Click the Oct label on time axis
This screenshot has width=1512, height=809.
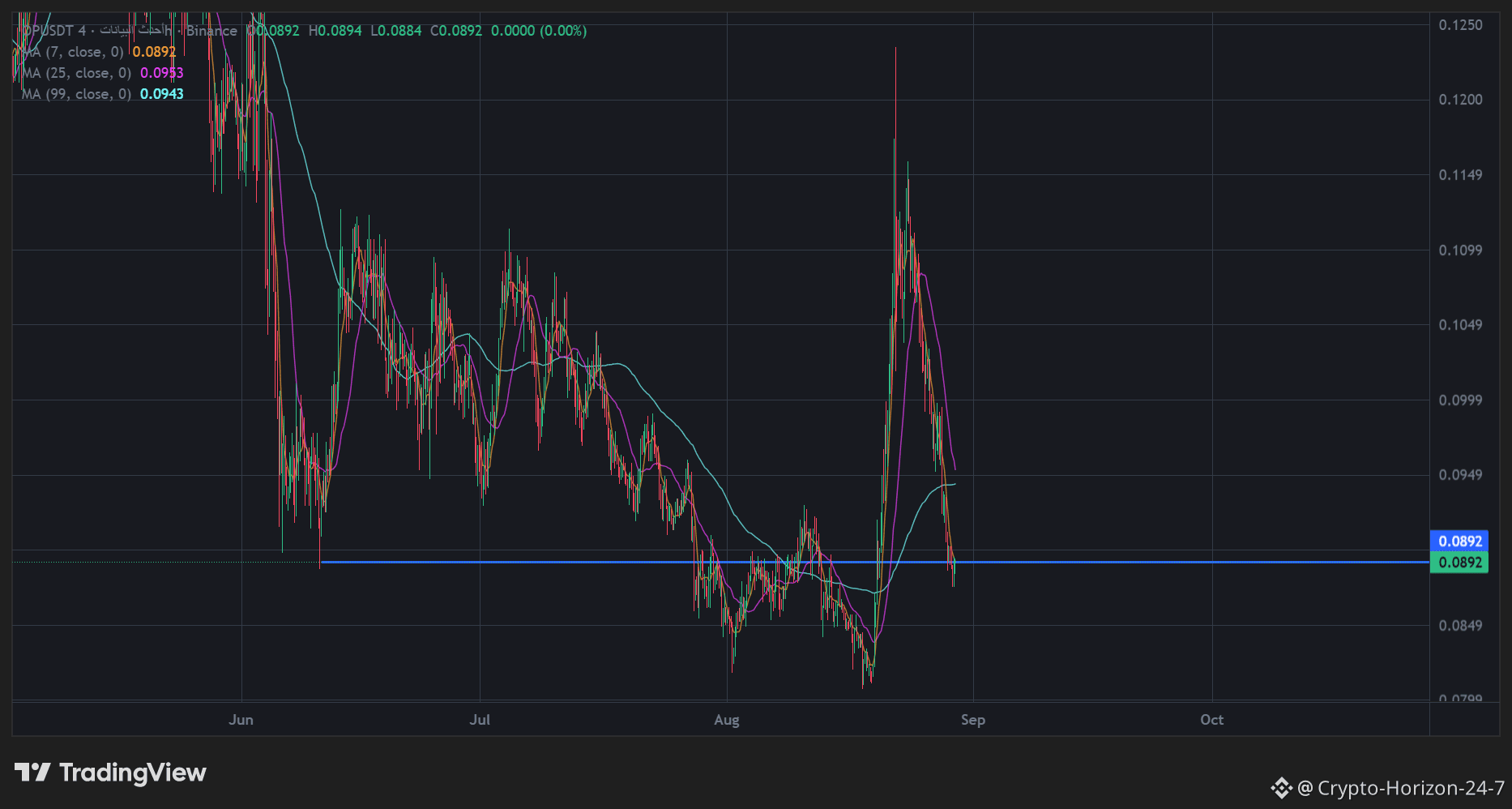pos(1212,720)
